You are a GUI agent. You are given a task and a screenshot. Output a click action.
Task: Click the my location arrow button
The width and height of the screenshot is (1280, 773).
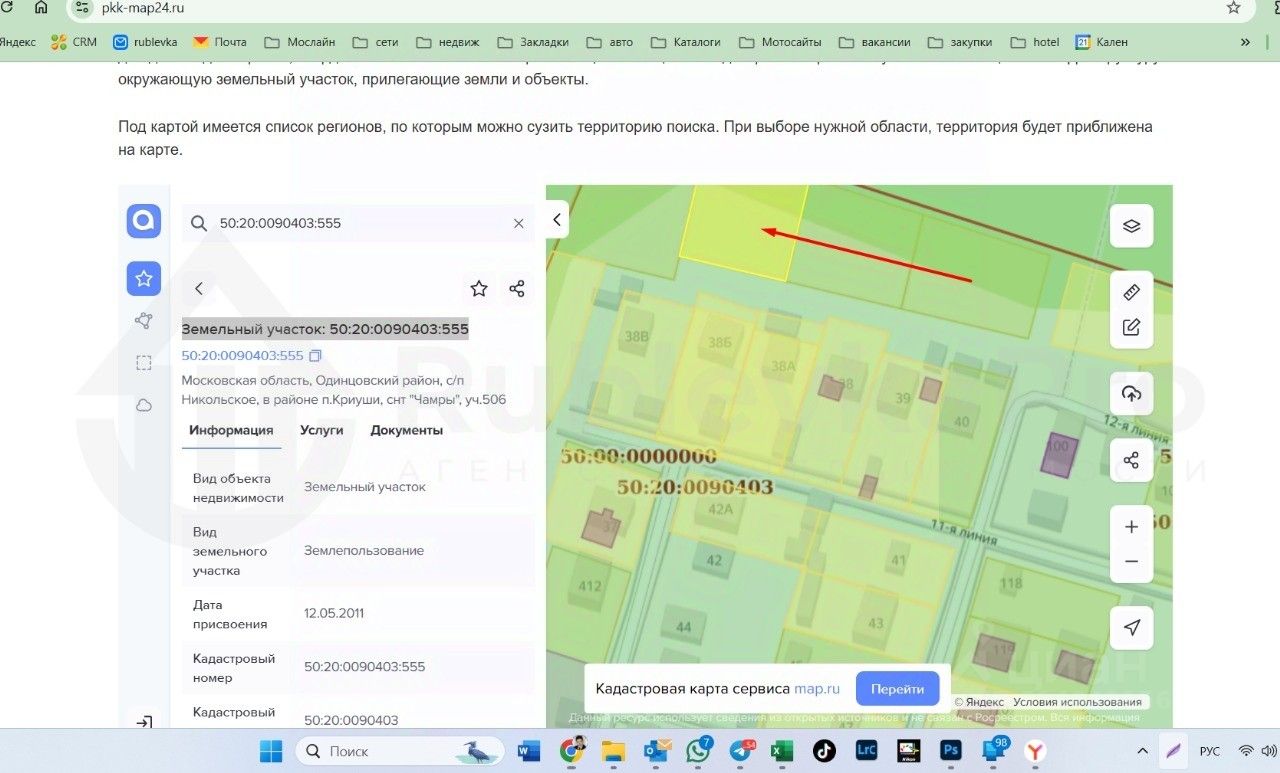[x=1131, y=627]
